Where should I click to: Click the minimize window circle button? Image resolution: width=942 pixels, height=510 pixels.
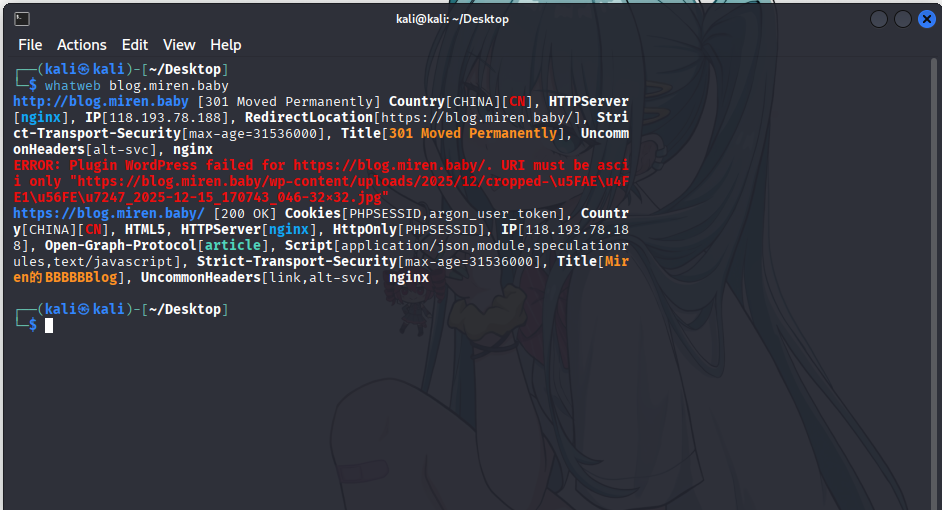click(879, 19)
